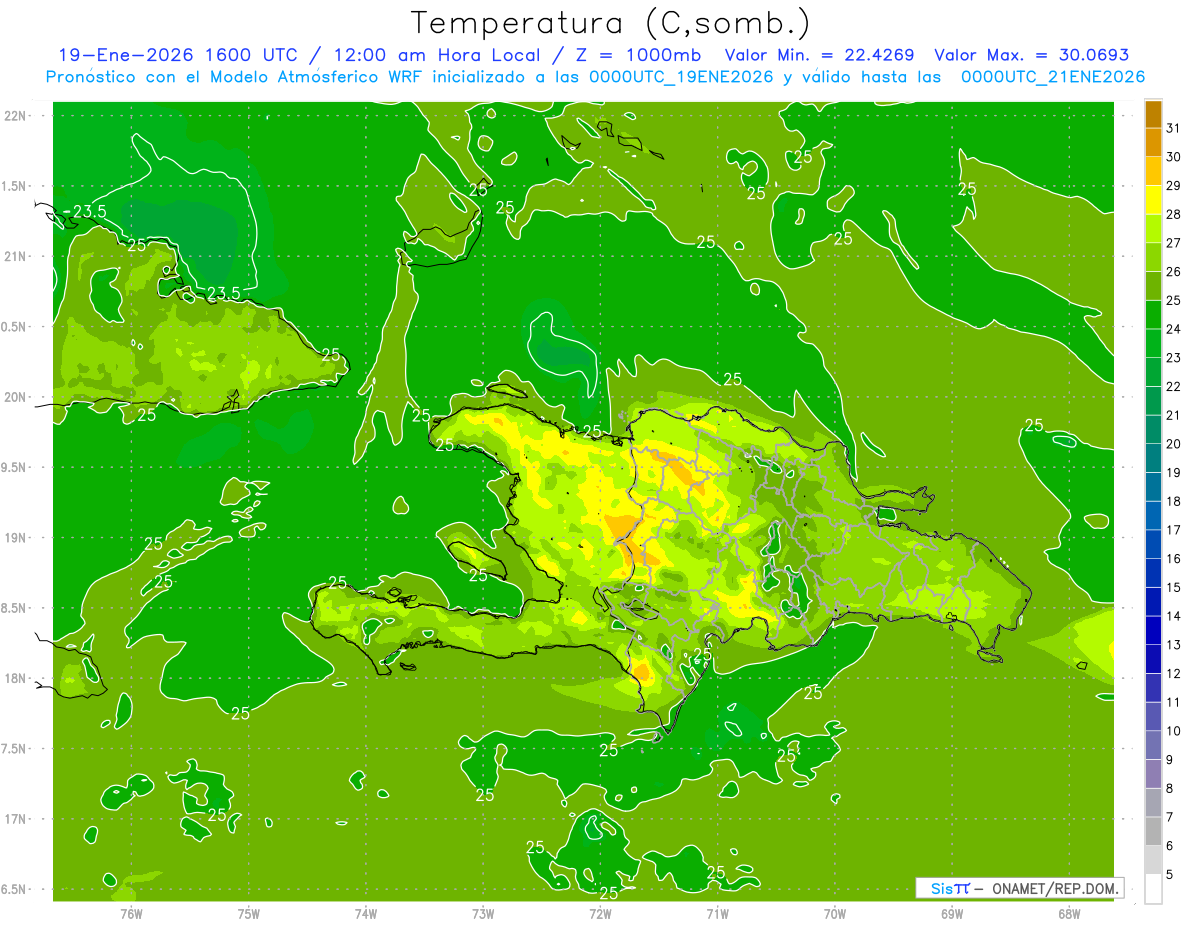Click the legend scale value 30
This screenshot has width=1200, height=927.
click(1173, 157)
